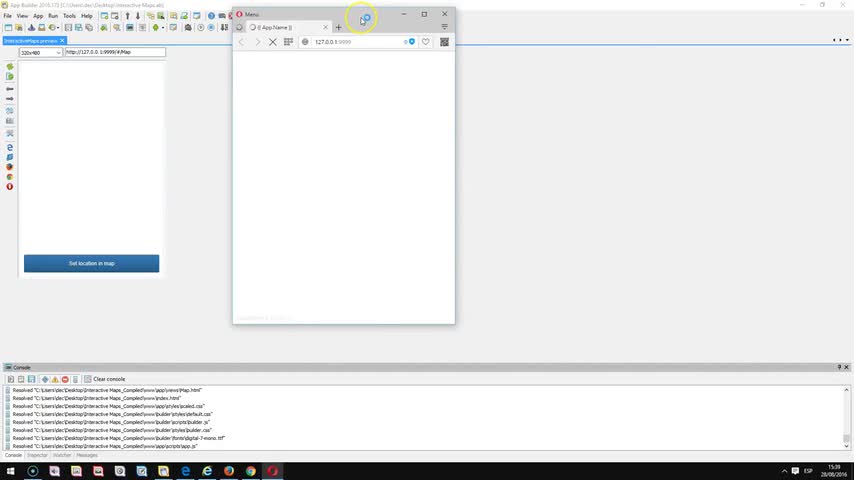Open the File menu in App Builder
This screenshot has height=480, width=854.
(x=8, y=16)
